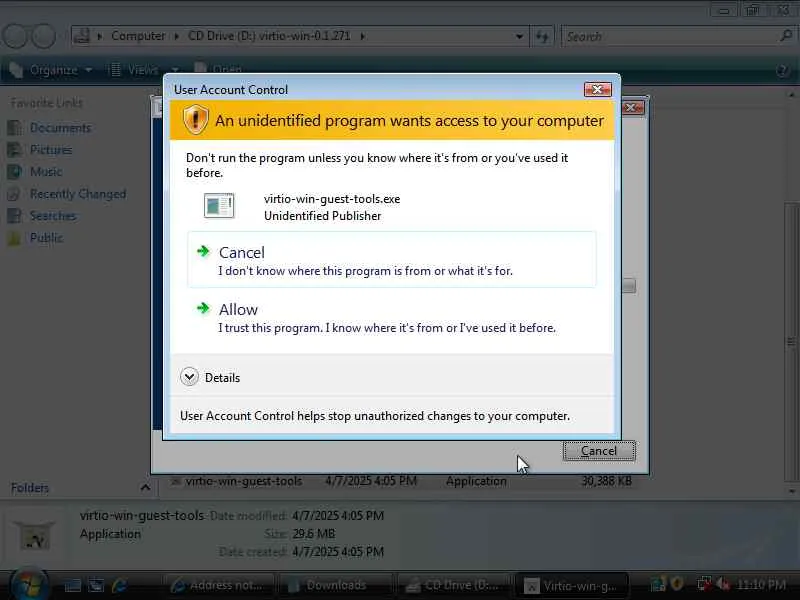The image size is (800, 600).
Task: Open the Start menu orb
Action: point(29,585)
